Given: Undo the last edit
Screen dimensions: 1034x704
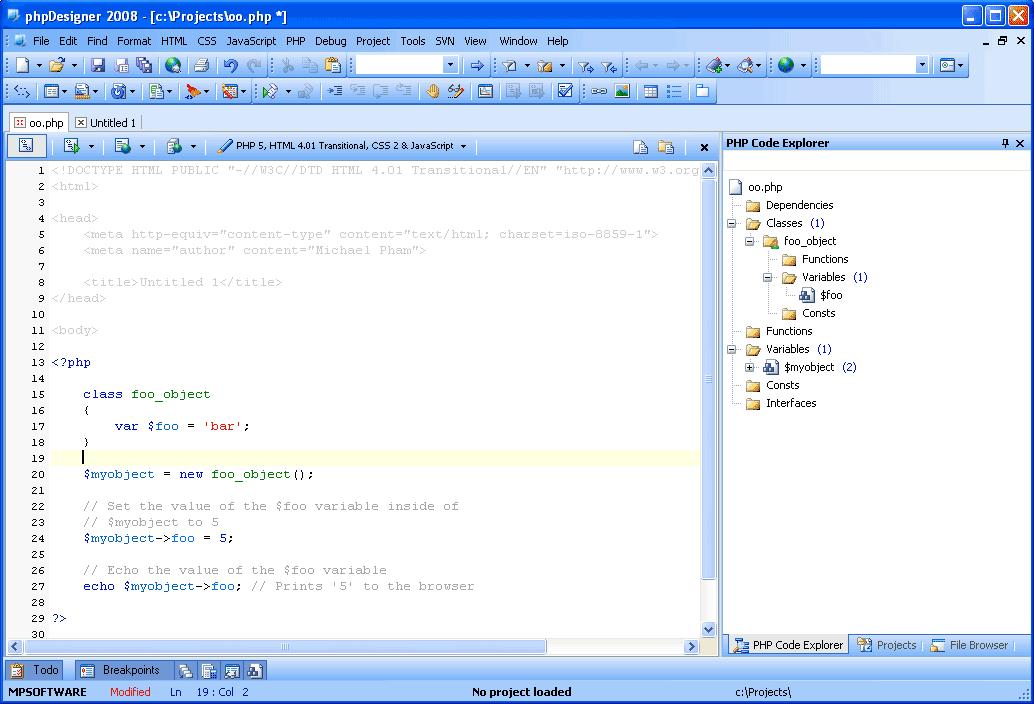Looking at the screenshot, I should click(x=230, y=65).
